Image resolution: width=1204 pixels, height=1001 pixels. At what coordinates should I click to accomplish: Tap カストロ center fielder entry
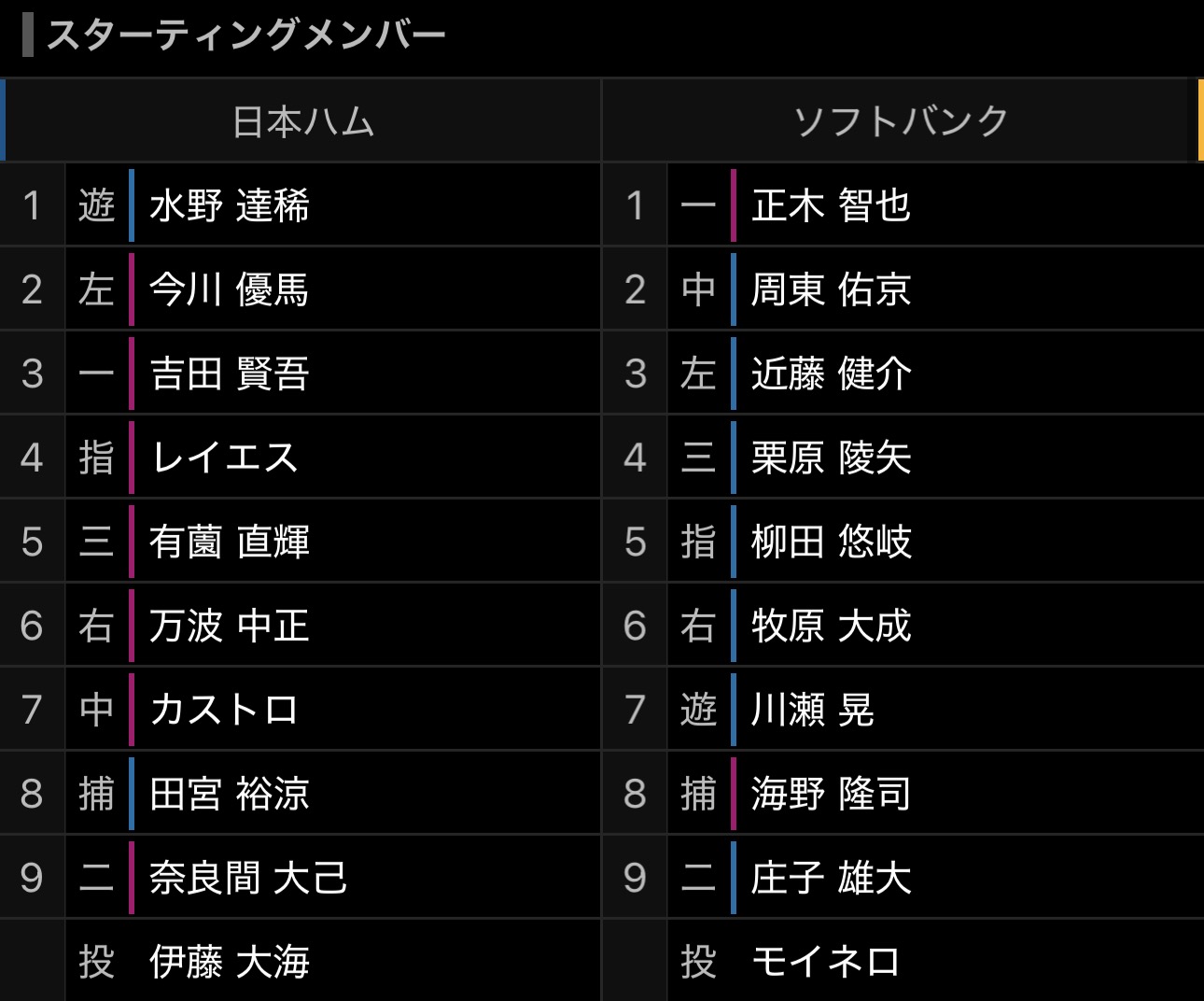click(224, 710)
